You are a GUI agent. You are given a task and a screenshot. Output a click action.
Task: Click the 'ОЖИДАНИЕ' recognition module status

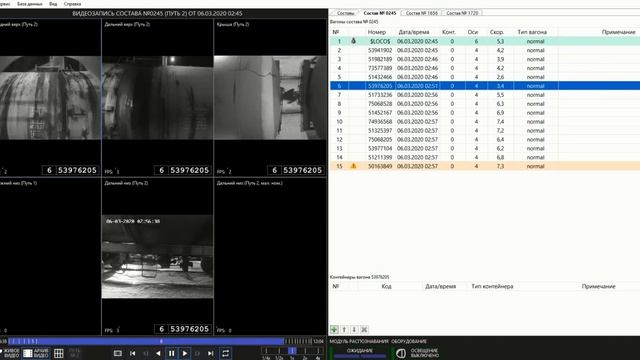360,351
